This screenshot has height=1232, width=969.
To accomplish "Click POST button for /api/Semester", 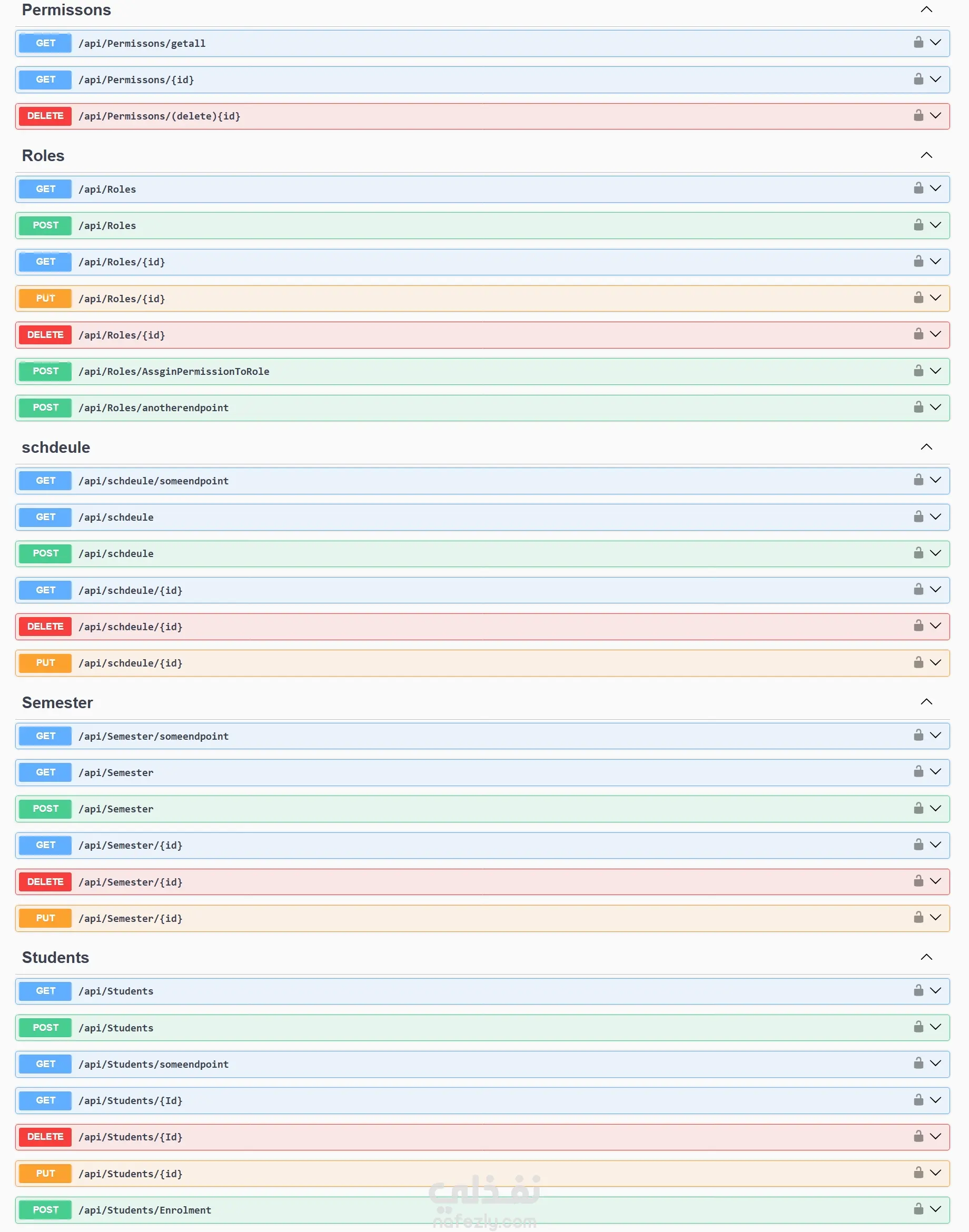I will [45, 808].
